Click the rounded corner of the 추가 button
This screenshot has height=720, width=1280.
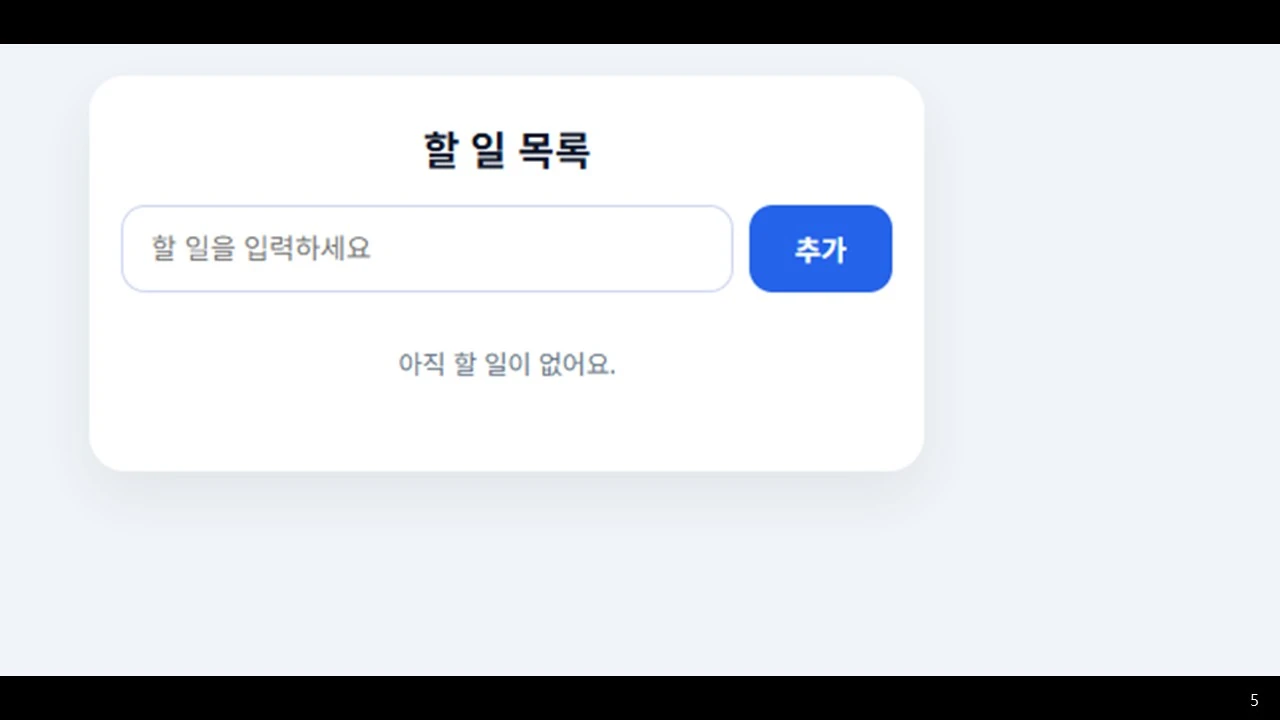pyautogui.click(x=757, y=213)
